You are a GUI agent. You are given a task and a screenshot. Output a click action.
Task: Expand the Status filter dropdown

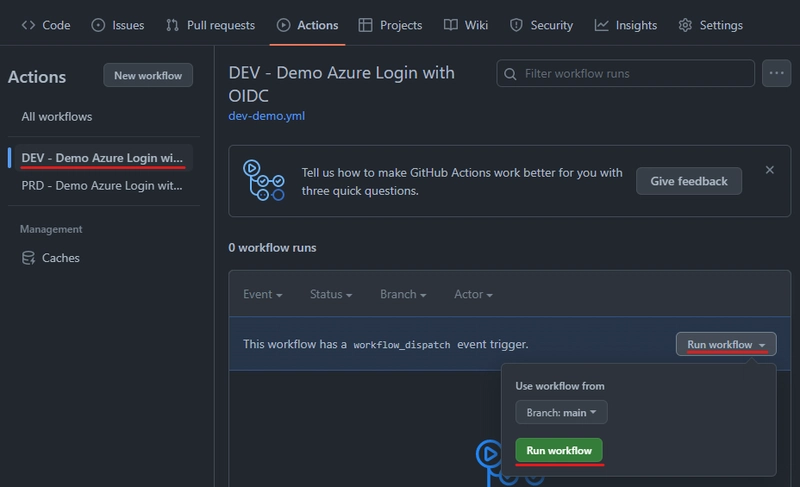[331, 294]
